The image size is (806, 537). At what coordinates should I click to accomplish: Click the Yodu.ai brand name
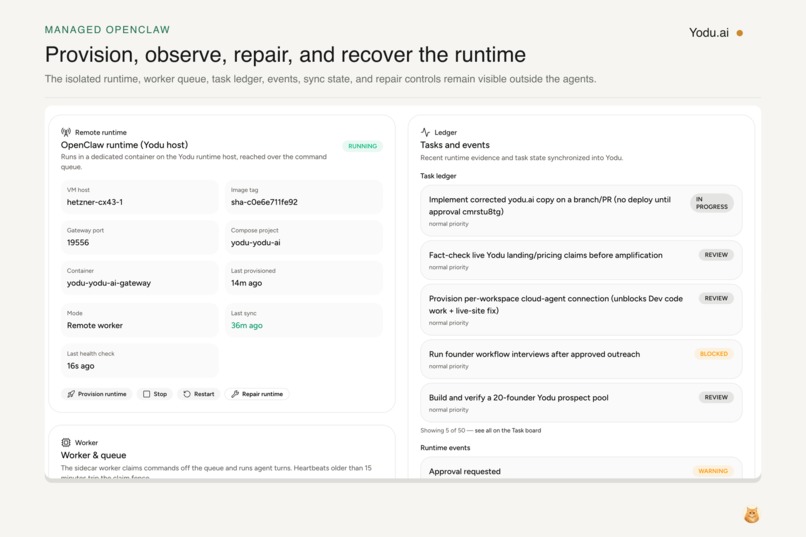[x=709, y=33]
